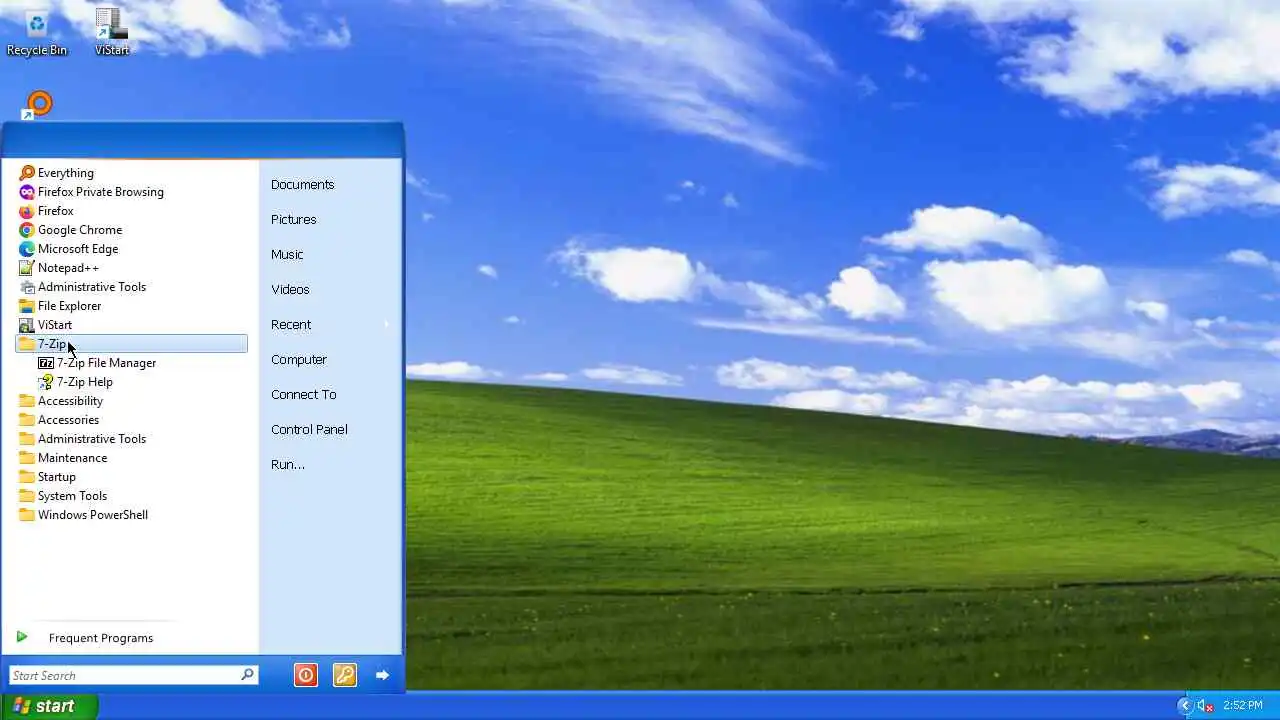Start Microsoft Edge
Viewport: 1280px width, 720px height.
(x=68, y=249)
